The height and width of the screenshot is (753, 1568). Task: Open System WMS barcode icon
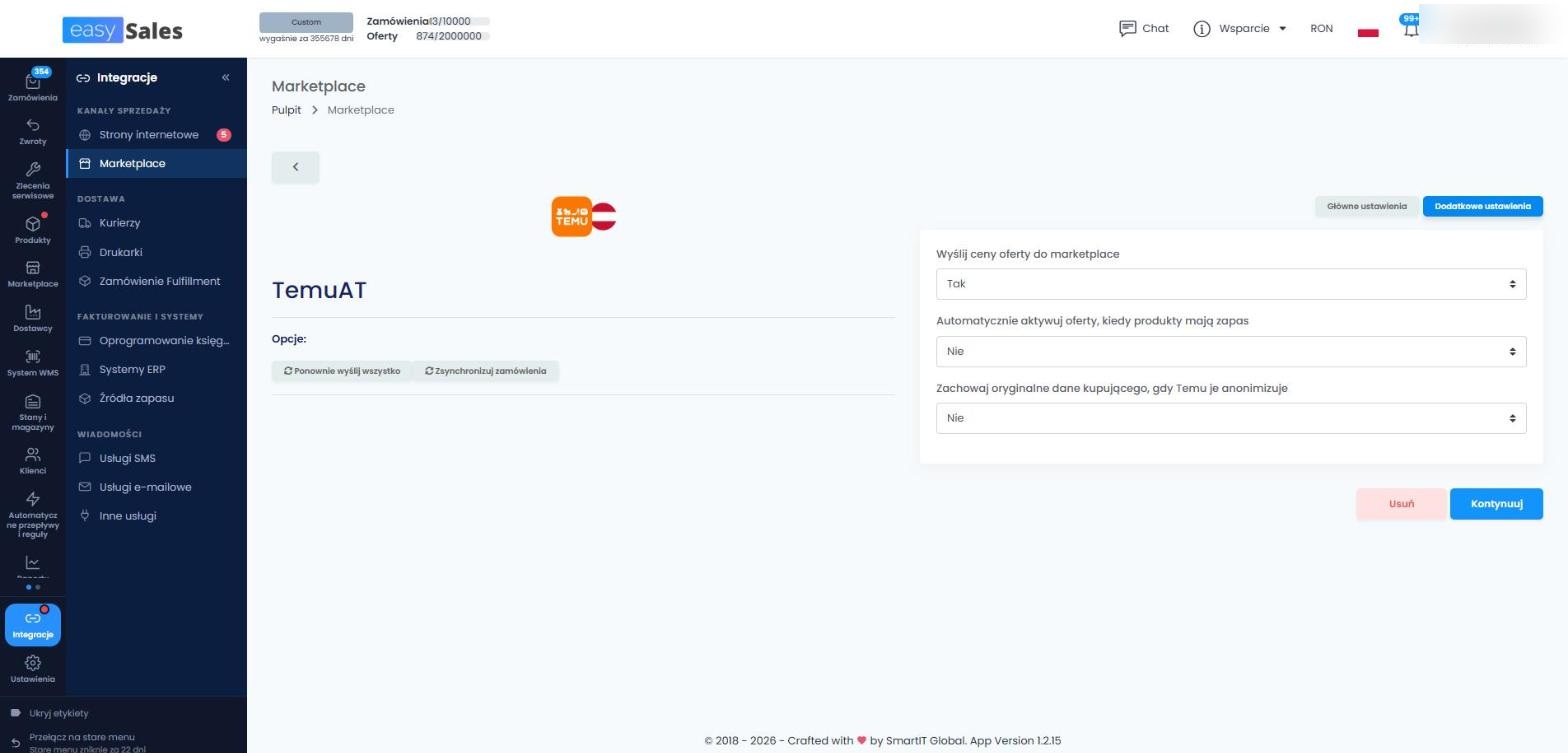coord(32,362)
